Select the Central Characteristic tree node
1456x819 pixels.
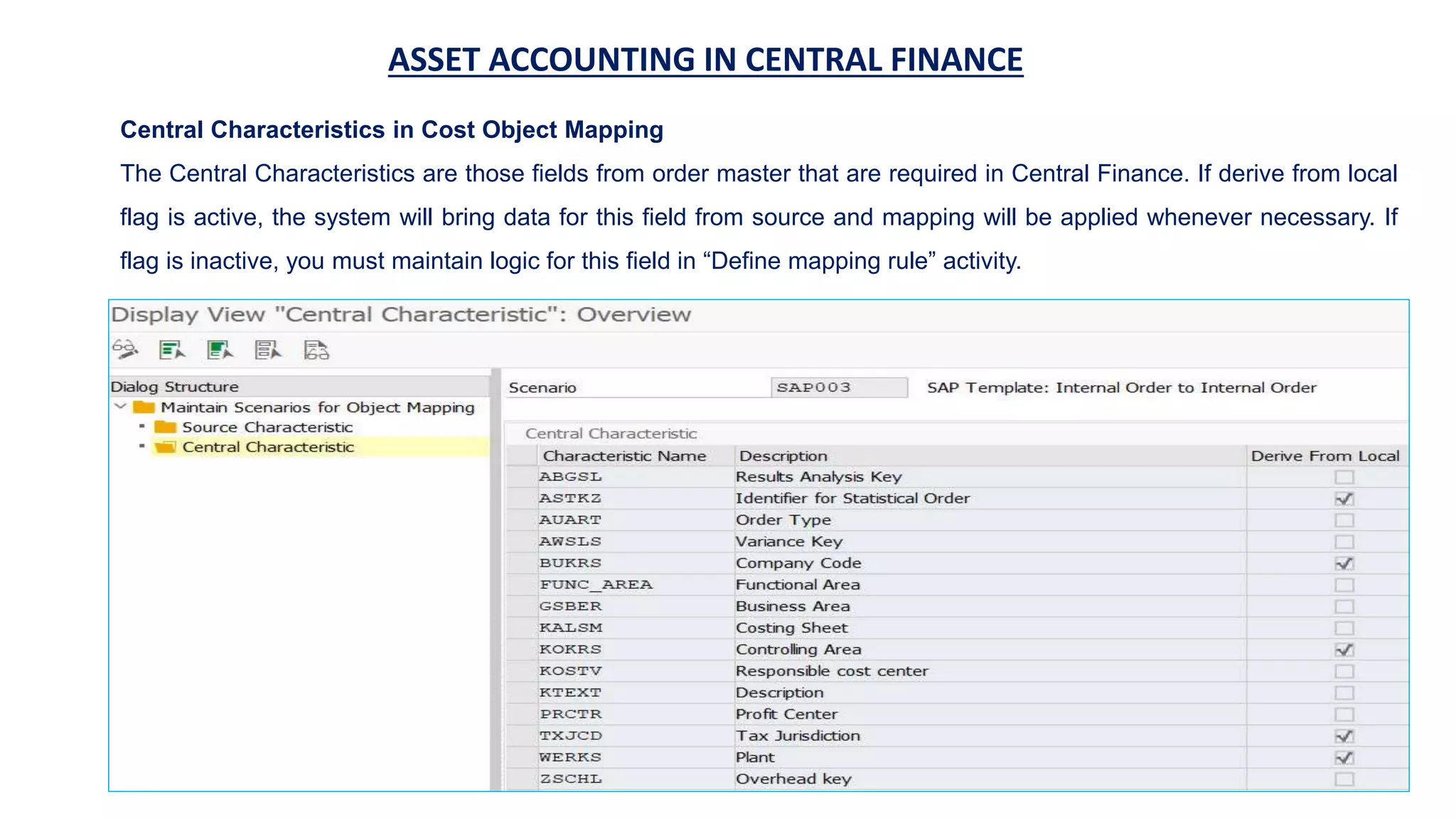click(x=268, y=446)
